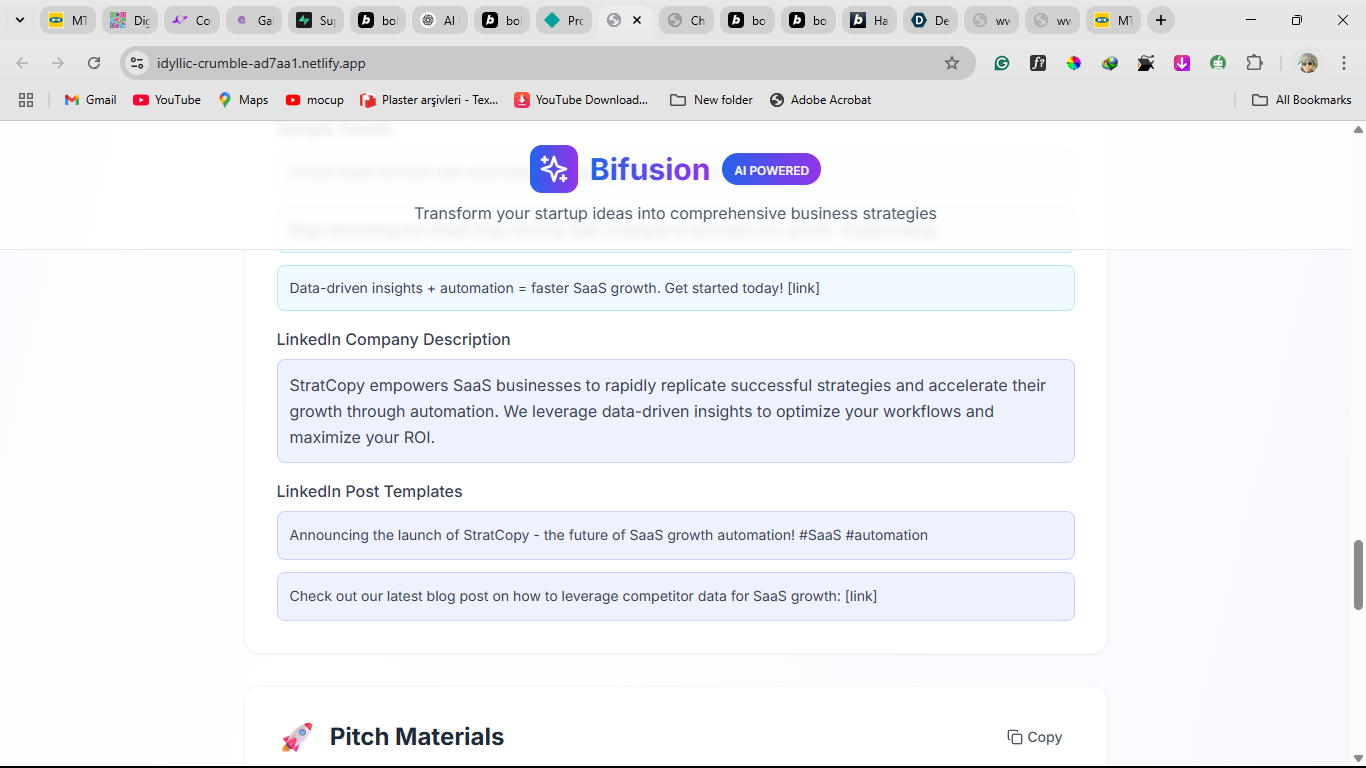The height and width of the screenshot is (768, 1366).
Task: Switch to the Dig tab
Action: click(x=129, y=20)
